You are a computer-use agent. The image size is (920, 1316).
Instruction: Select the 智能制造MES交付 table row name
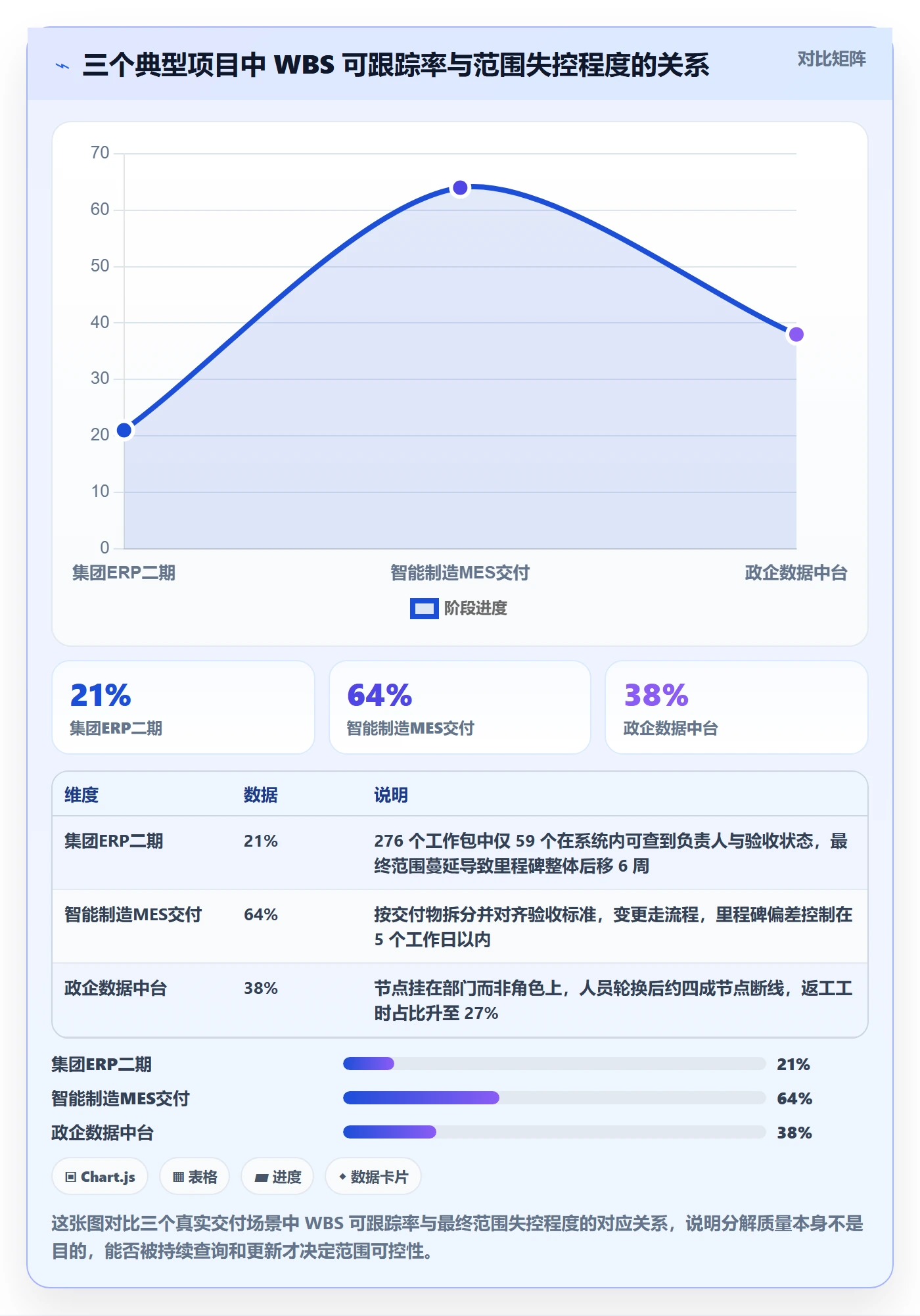click(133, 914)
